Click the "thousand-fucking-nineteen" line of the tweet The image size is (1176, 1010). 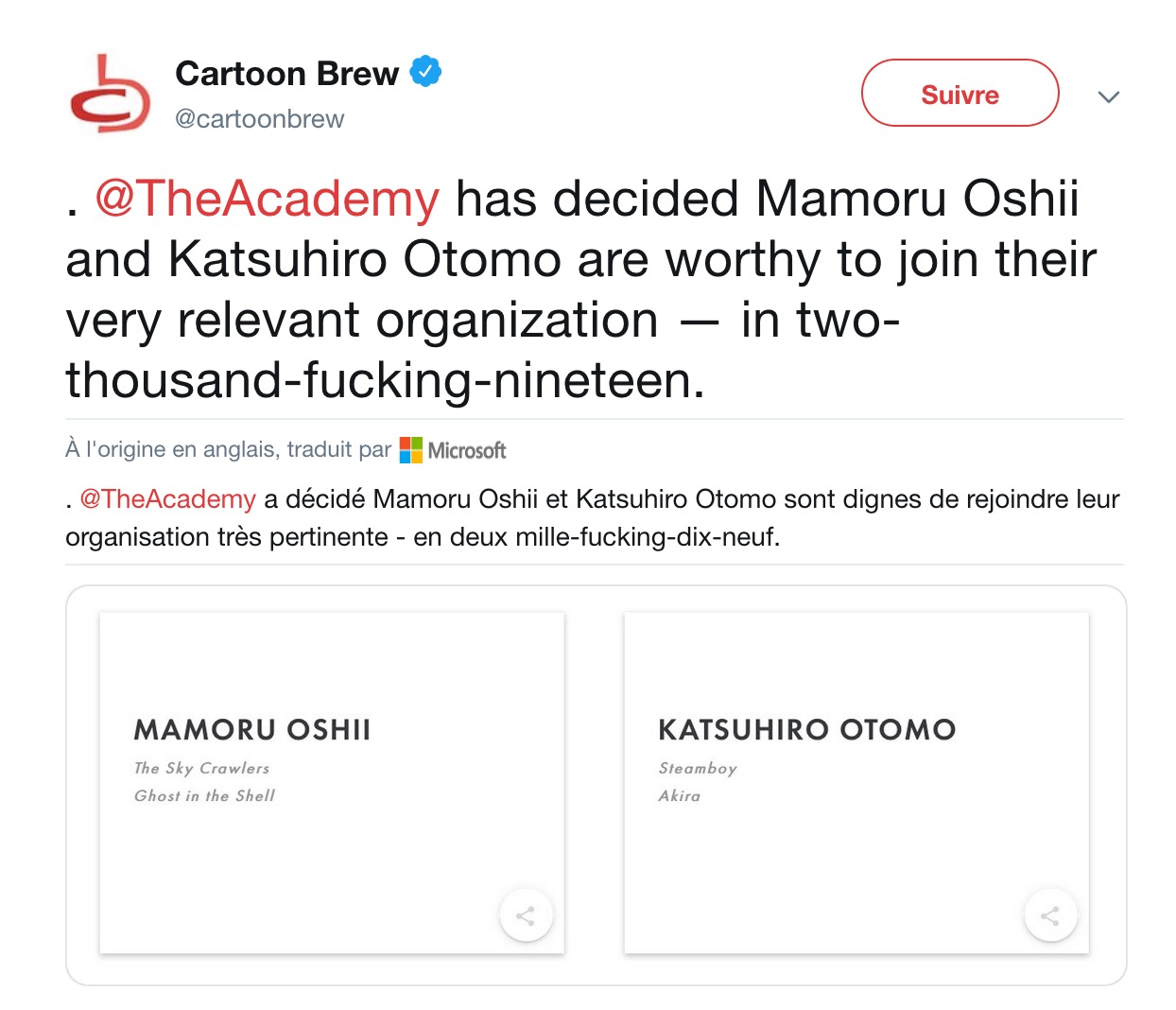pos(385,380)
